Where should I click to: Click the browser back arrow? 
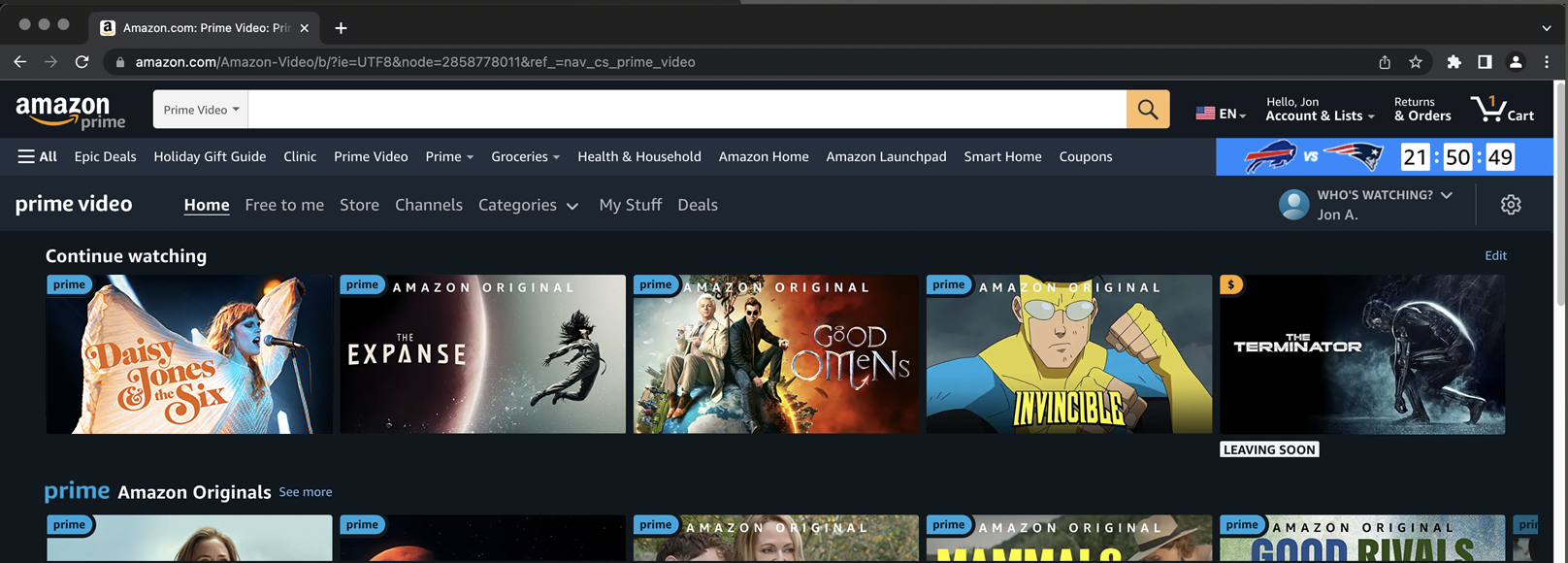coord(19,61)
